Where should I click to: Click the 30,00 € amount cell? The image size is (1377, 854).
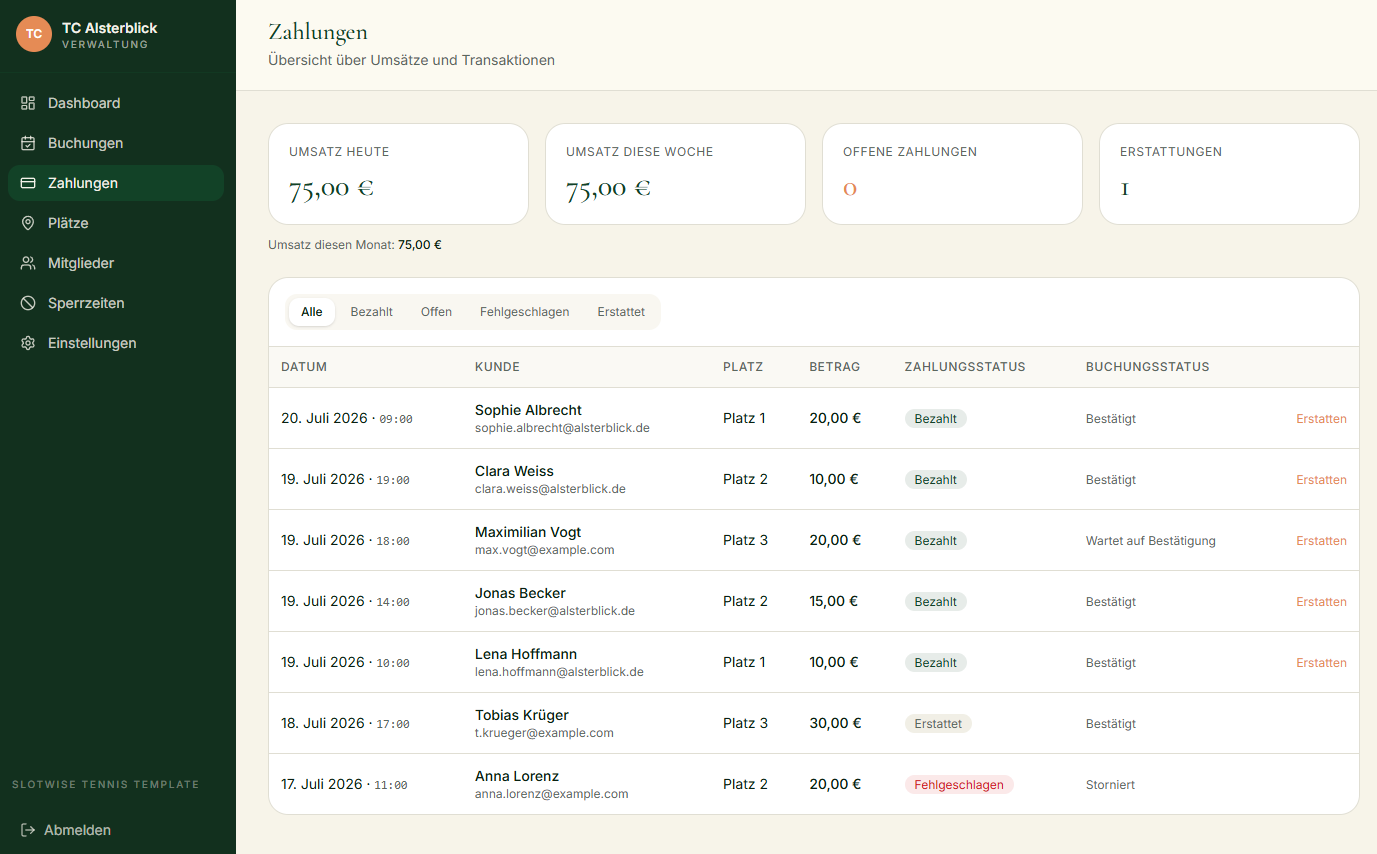pos(835,723)
